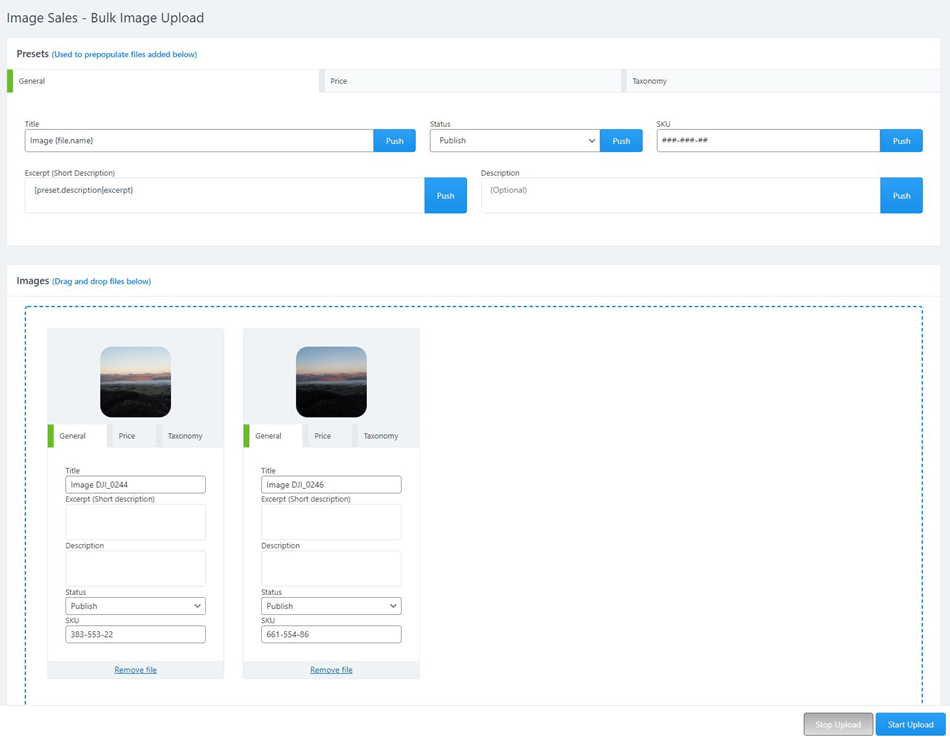
Task: Select the DJI_0246 image thumbnail
Action: (331, 382)
